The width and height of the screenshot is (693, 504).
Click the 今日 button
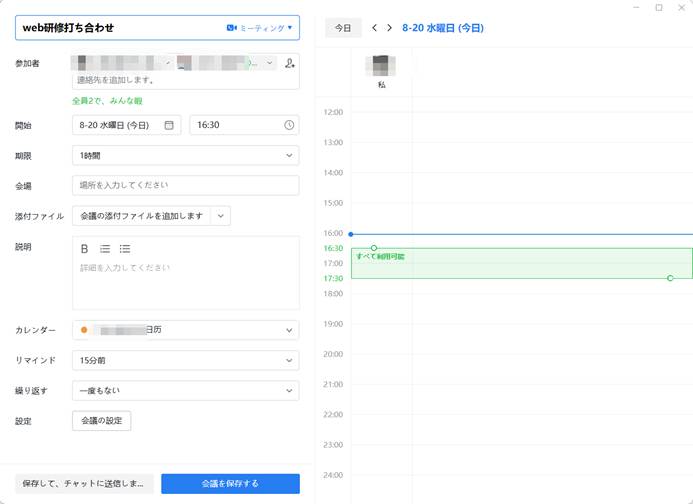[x=343, y=28]
